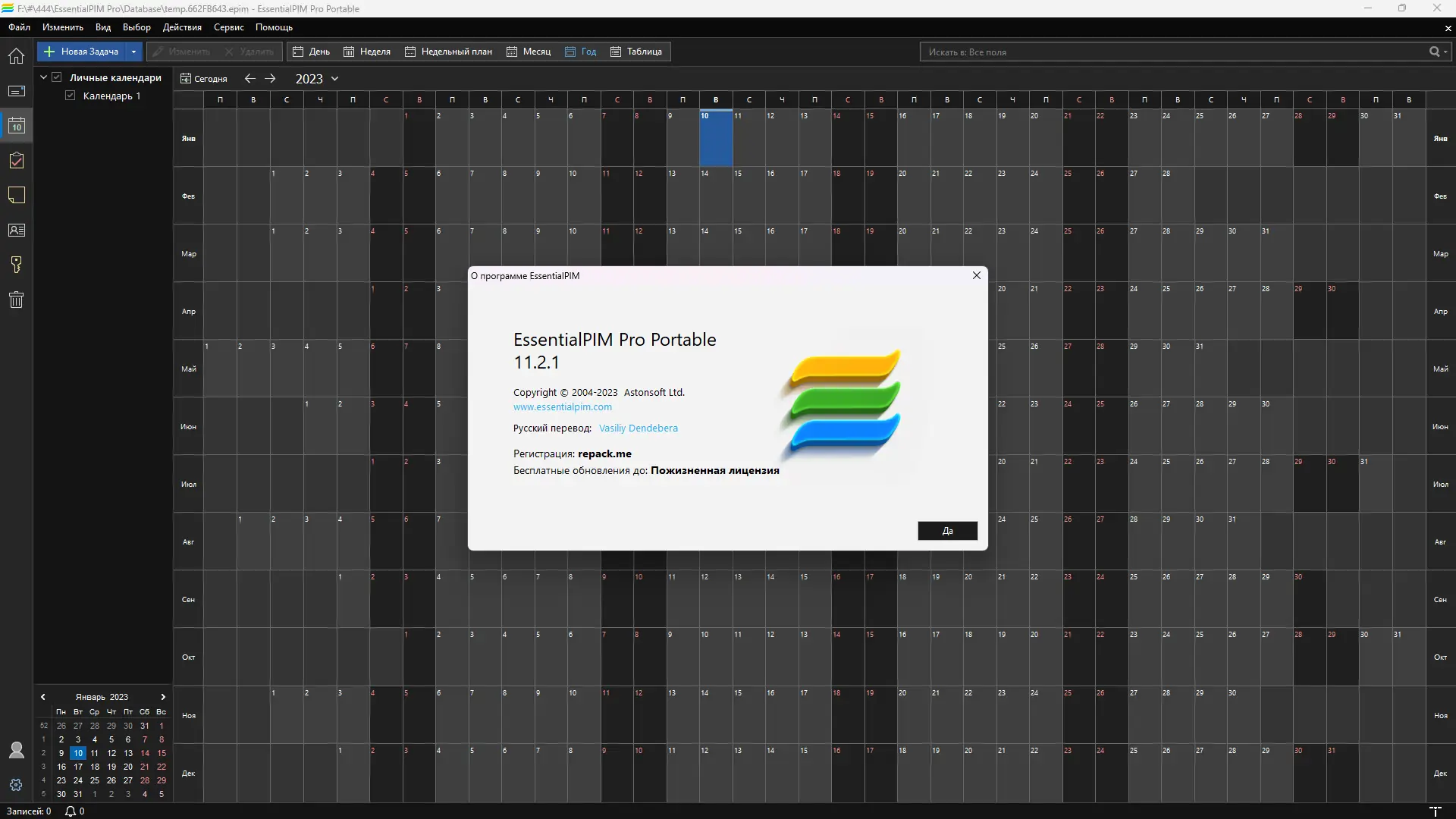The width and height of the screenshot is (1456, 819).
Task: Open the www.essentialpim.com link
Action: click(562, 407)
